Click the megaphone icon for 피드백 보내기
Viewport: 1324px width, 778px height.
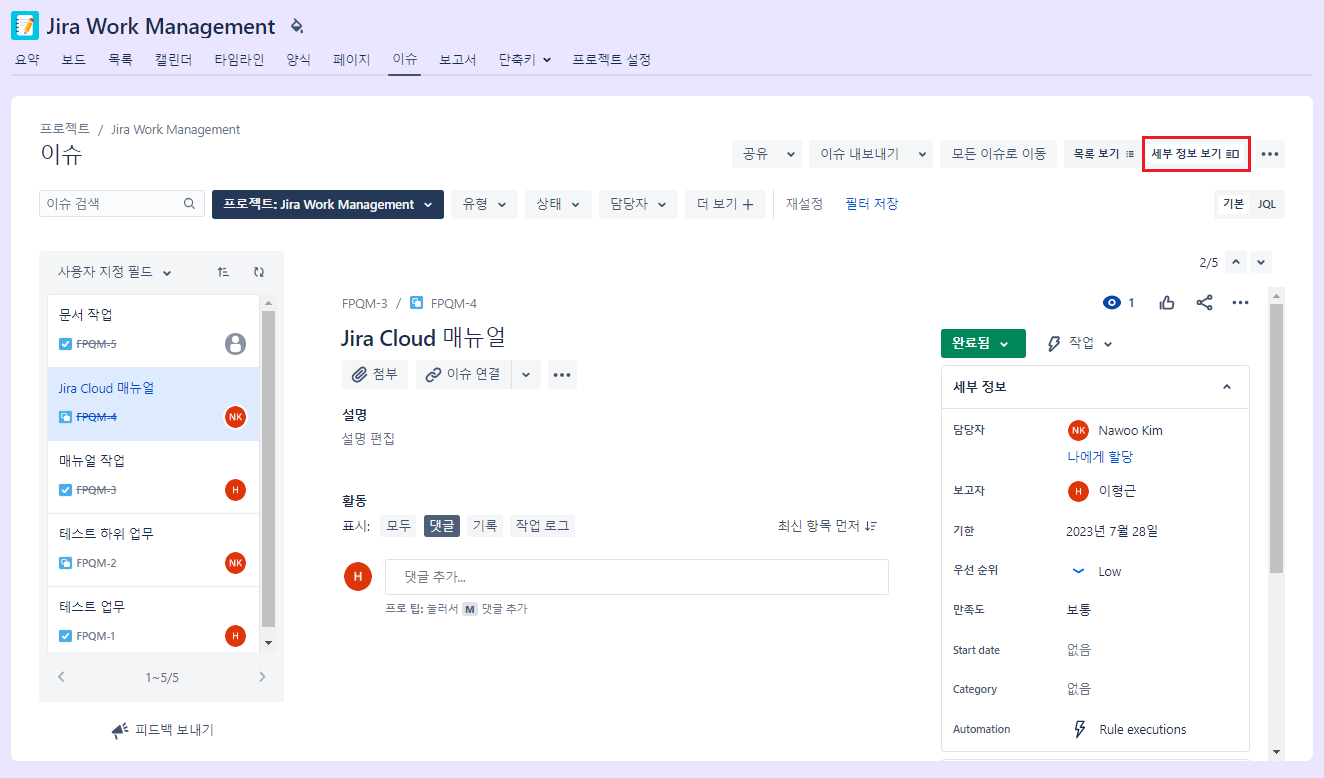point(120,730)
